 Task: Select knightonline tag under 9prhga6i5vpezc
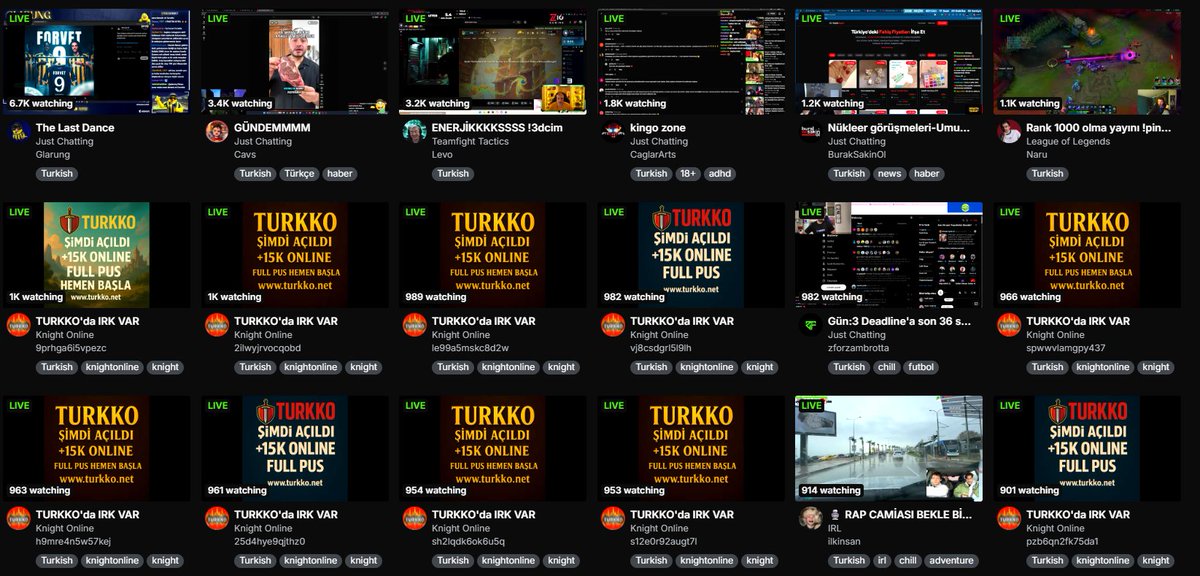(x=112, y=367)
